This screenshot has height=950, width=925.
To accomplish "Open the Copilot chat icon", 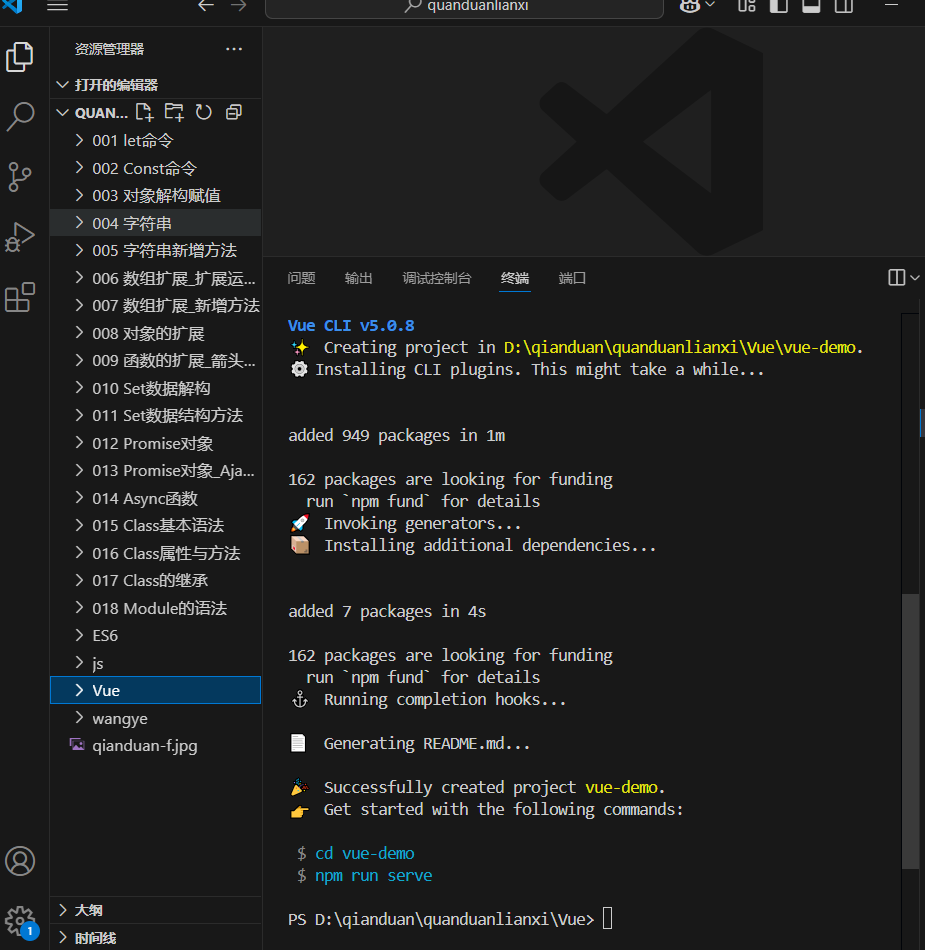I will pos(690,6).
